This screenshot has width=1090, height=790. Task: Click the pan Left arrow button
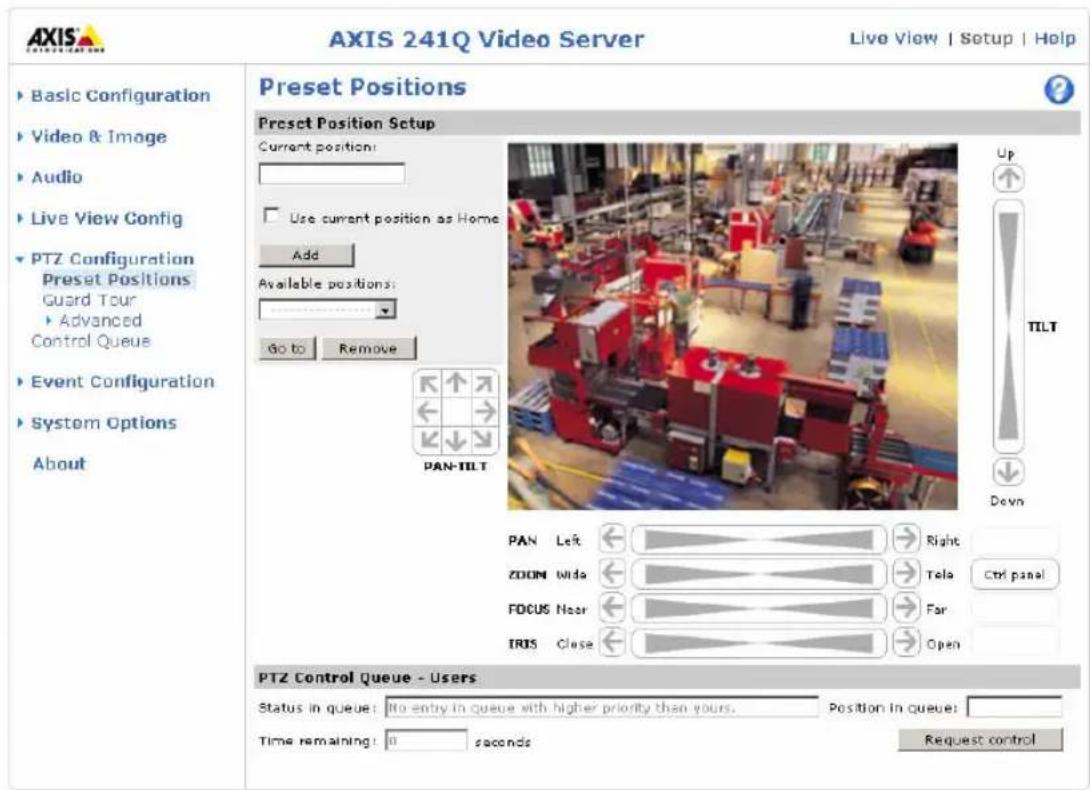[x=612, y=538]
